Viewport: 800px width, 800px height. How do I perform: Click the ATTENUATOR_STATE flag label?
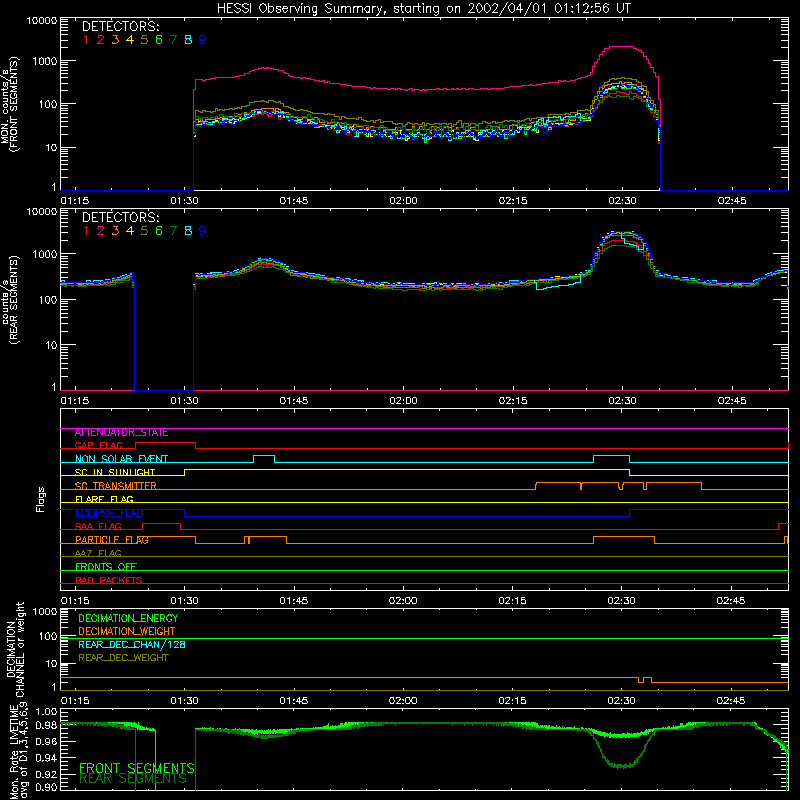coord(121,433)
